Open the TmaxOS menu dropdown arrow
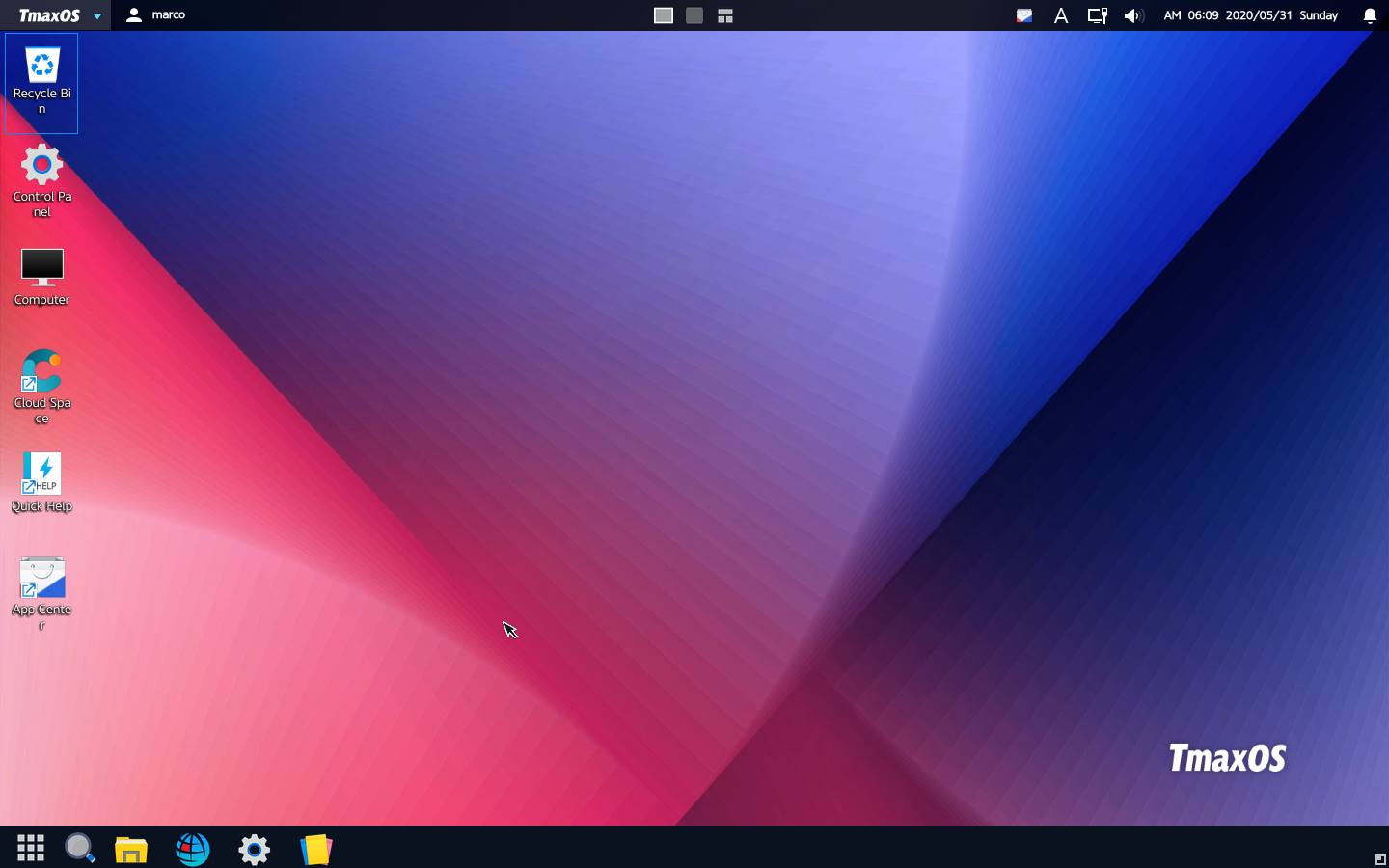1389x868 pixels. point(95,15)
